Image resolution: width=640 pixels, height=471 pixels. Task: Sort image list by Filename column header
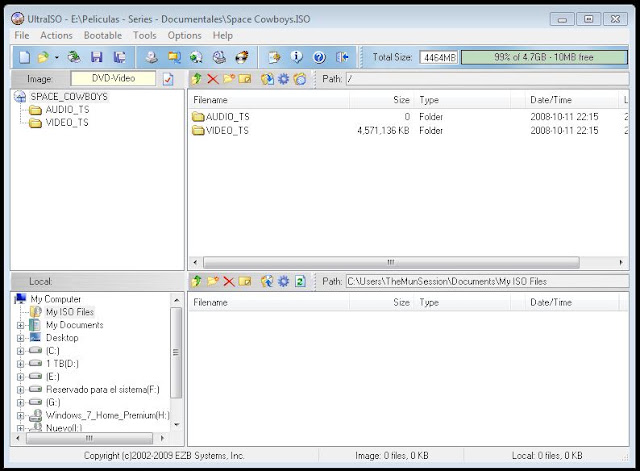[269, 100]
